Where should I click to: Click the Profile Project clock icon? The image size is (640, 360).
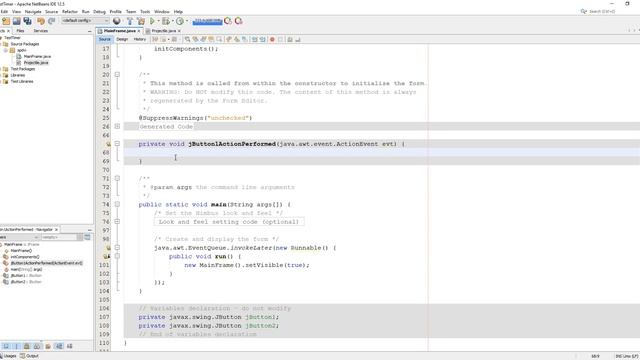pyautogui.click(x=180, y=21)
